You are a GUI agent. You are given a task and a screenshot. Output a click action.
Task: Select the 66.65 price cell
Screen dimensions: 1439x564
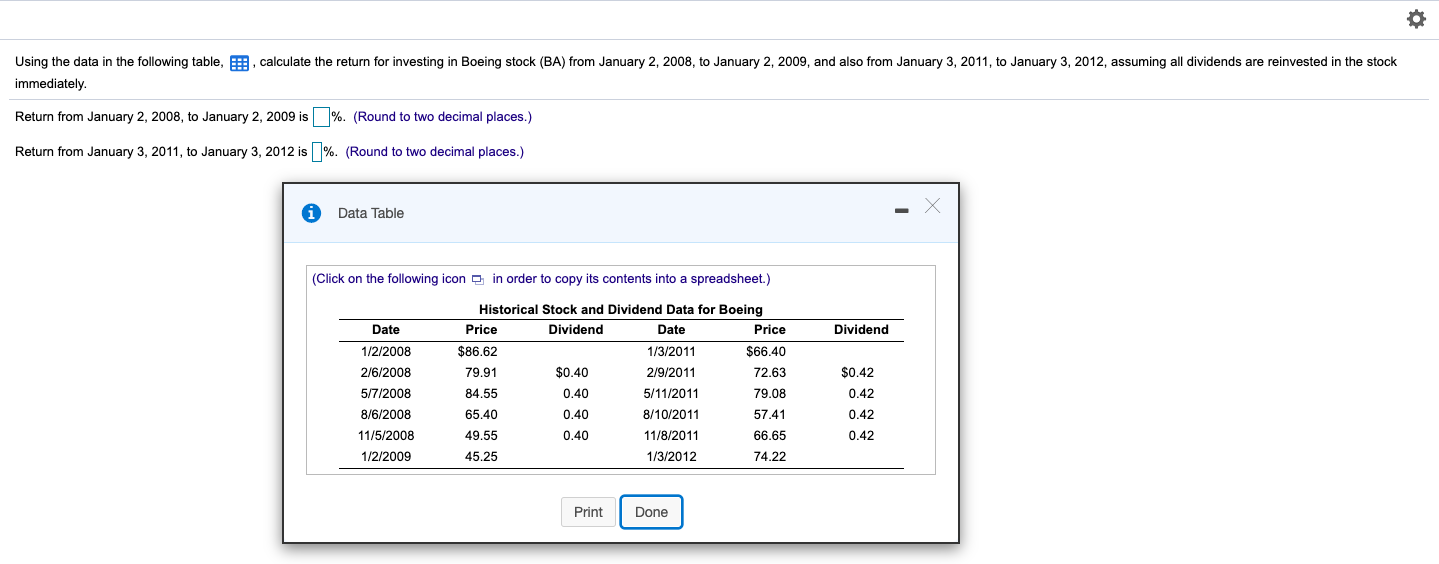[x=770, y=435]
